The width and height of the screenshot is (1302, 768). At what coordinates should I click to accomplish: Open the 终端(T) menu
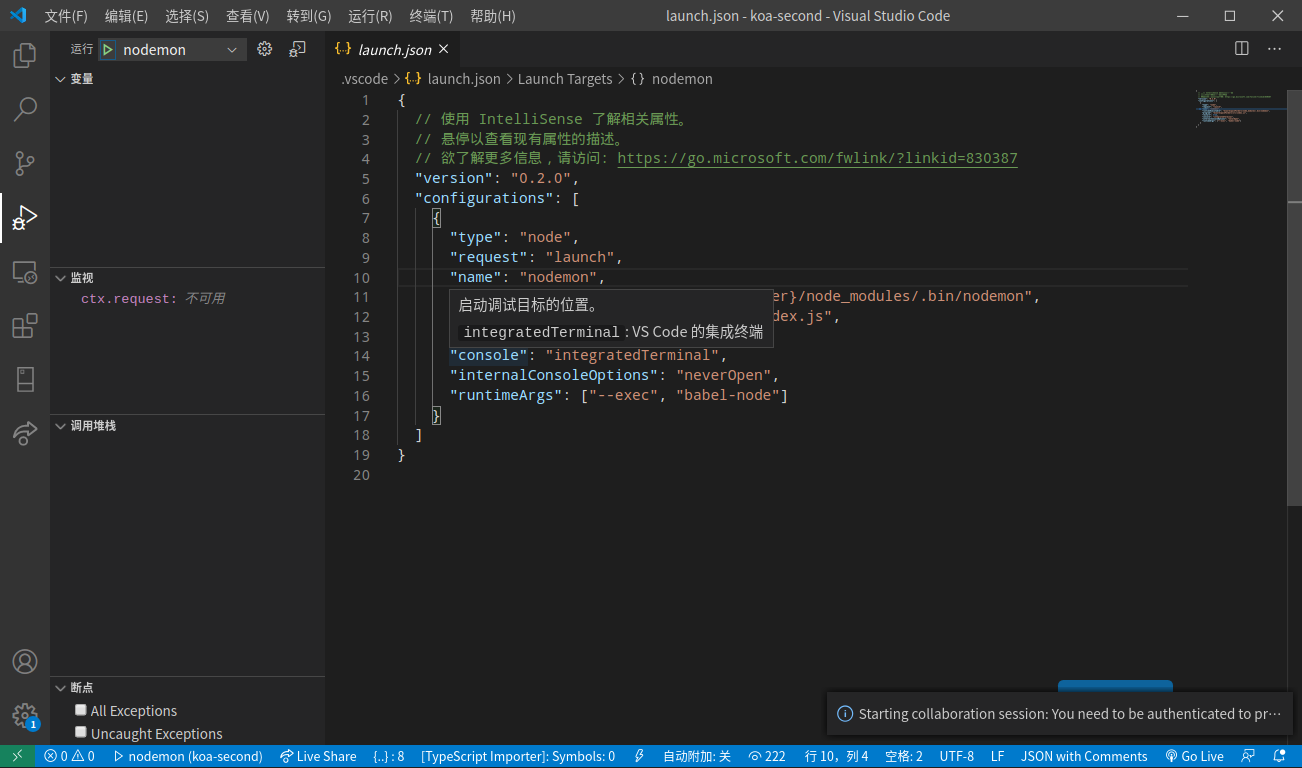[x=431, y=16]
